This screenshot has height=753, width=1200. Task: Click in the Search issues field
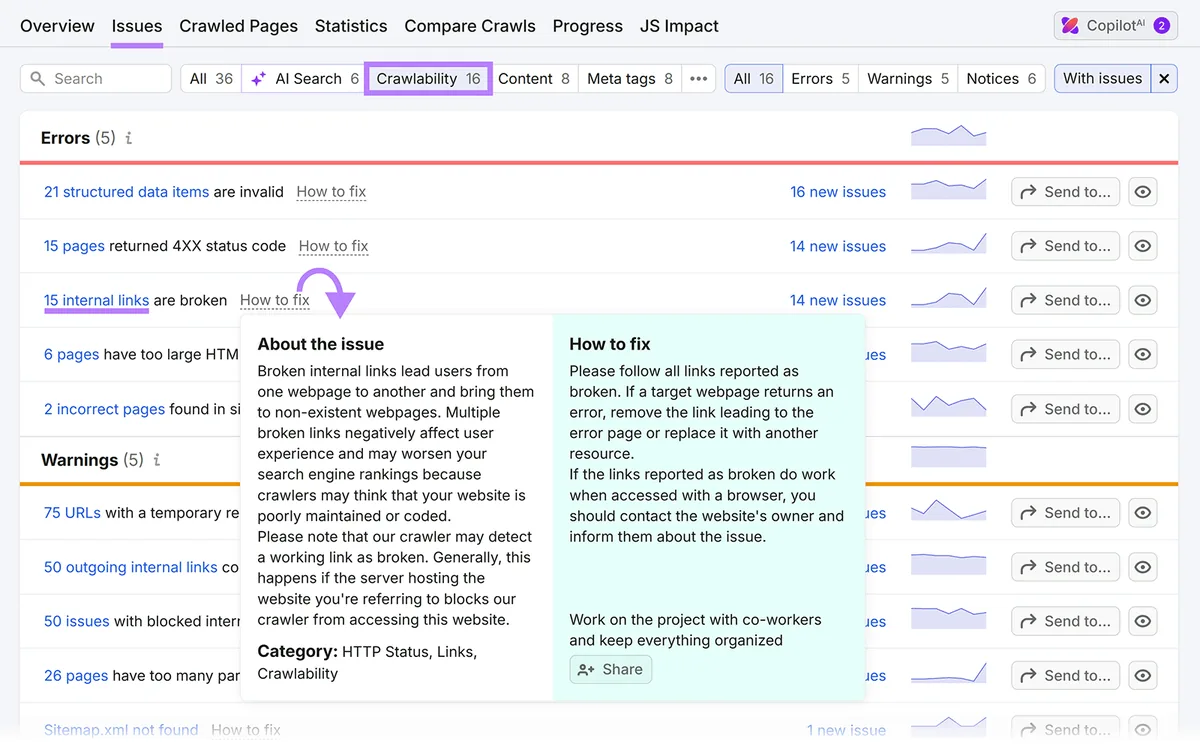pos(96,79)
